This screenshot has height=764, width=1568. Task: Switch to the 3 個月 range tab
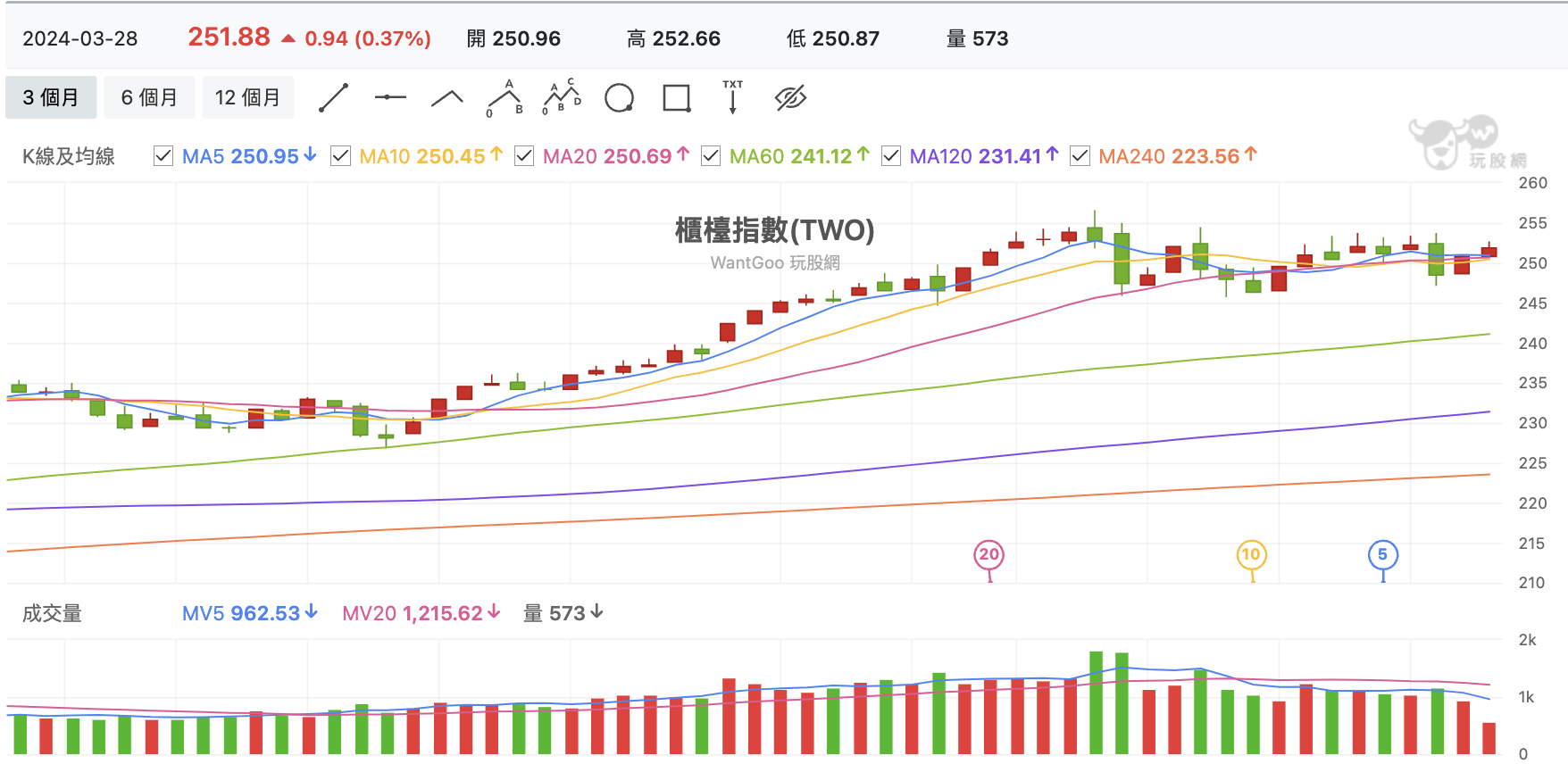[51, 97]
